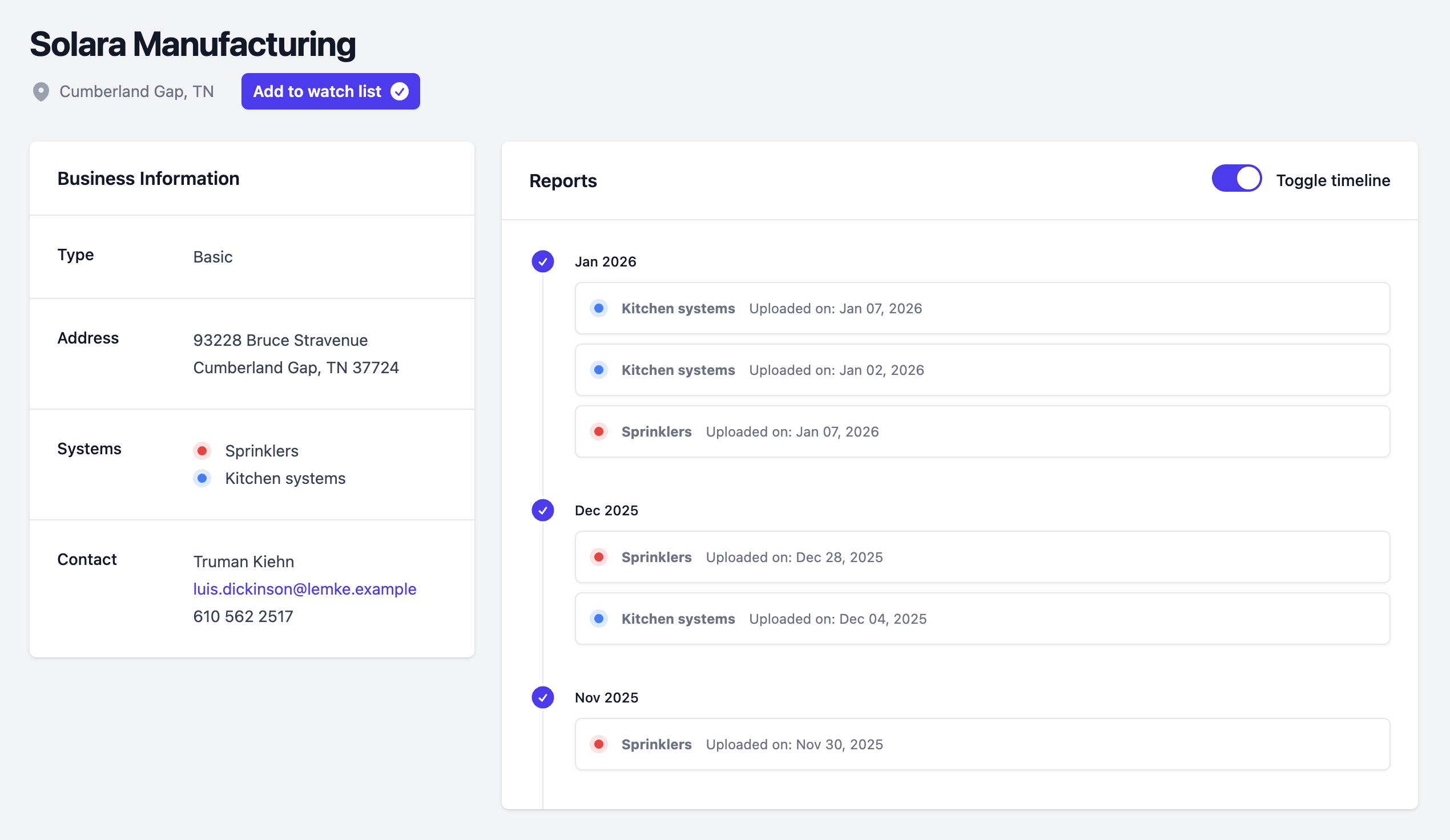The image size is (1450, 840).
Task: Toggle the watch list status for Solara Manufacturing
Action: 331,91
